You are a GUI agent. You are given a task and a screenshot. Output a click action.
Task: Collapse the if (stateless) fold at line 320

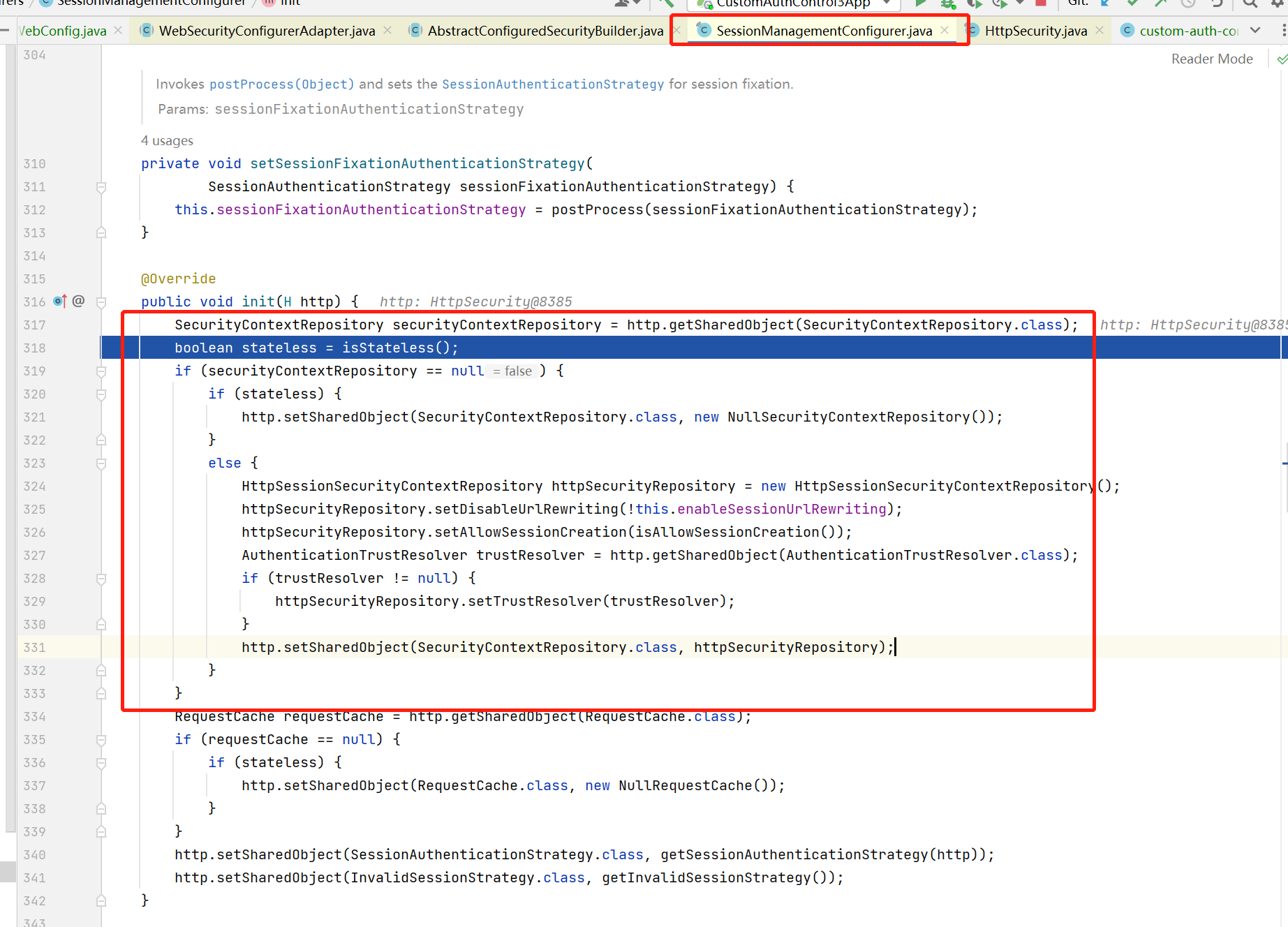[x=101, y=394]
